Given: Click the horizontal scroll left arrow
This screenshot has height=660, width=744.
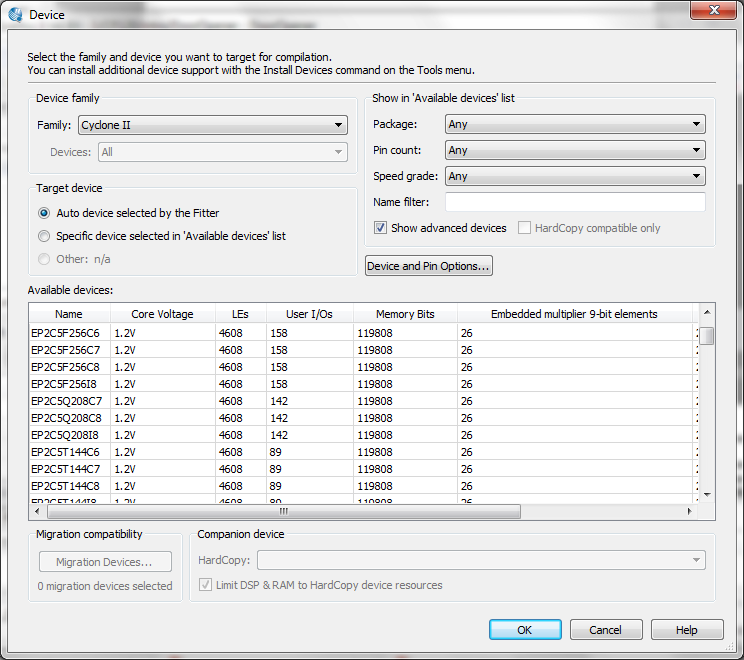Looking at the screenshot, I should pyautogui.click(x=37, y=511).
